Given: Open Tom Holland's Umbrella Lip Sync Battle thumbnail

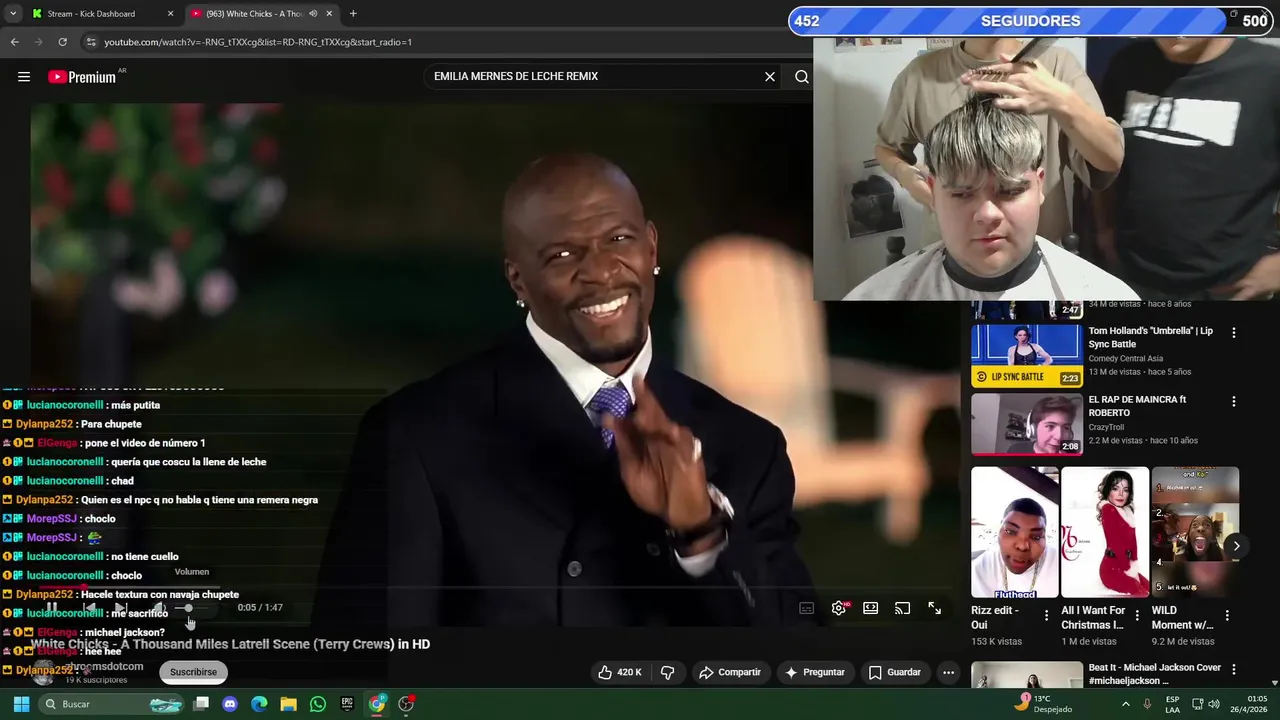Looking at the screenshot, I should tap(1027, 356).
